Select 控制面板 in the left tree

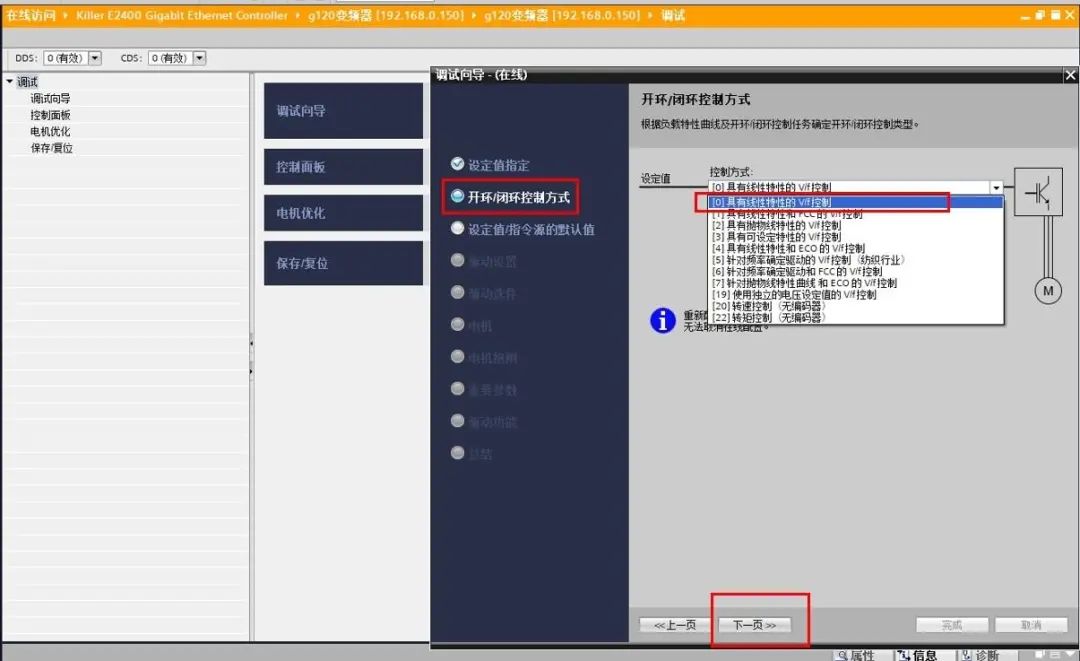click(x=50, y=115)
